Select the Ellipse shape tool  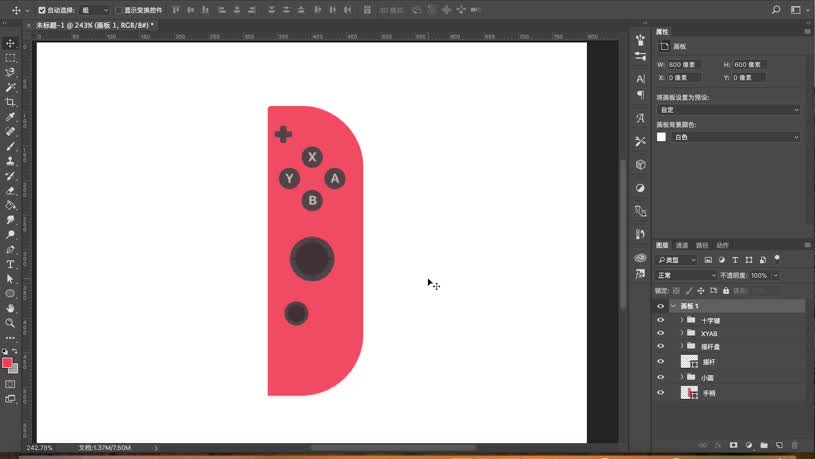(x=10, y=294)
